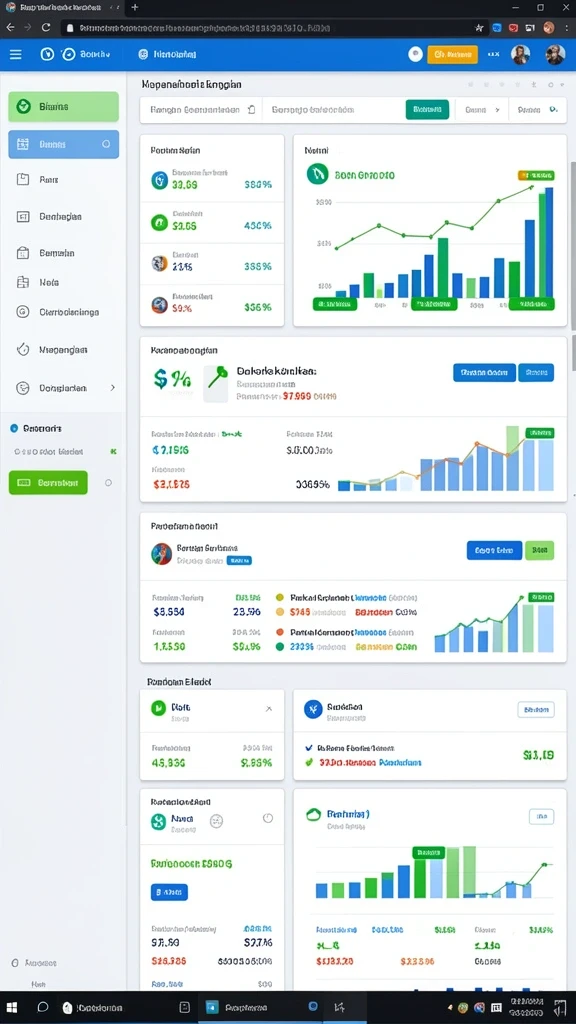This screenshot has width=576, height=1024.
Task: Collapse the small card using its up chevron
Action: (268, 709)
